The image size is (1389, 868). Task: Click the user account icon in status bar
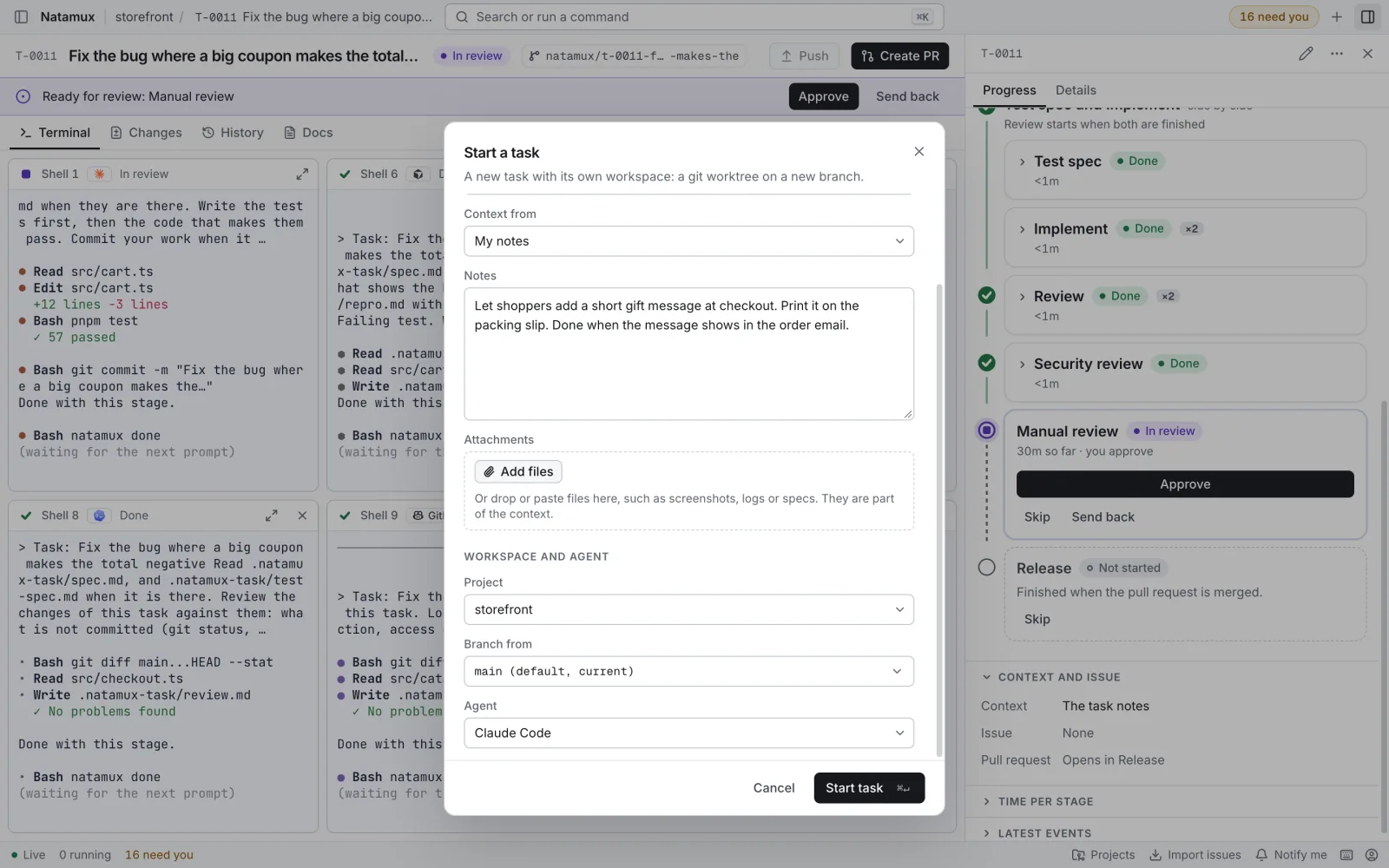point(1372,855)
